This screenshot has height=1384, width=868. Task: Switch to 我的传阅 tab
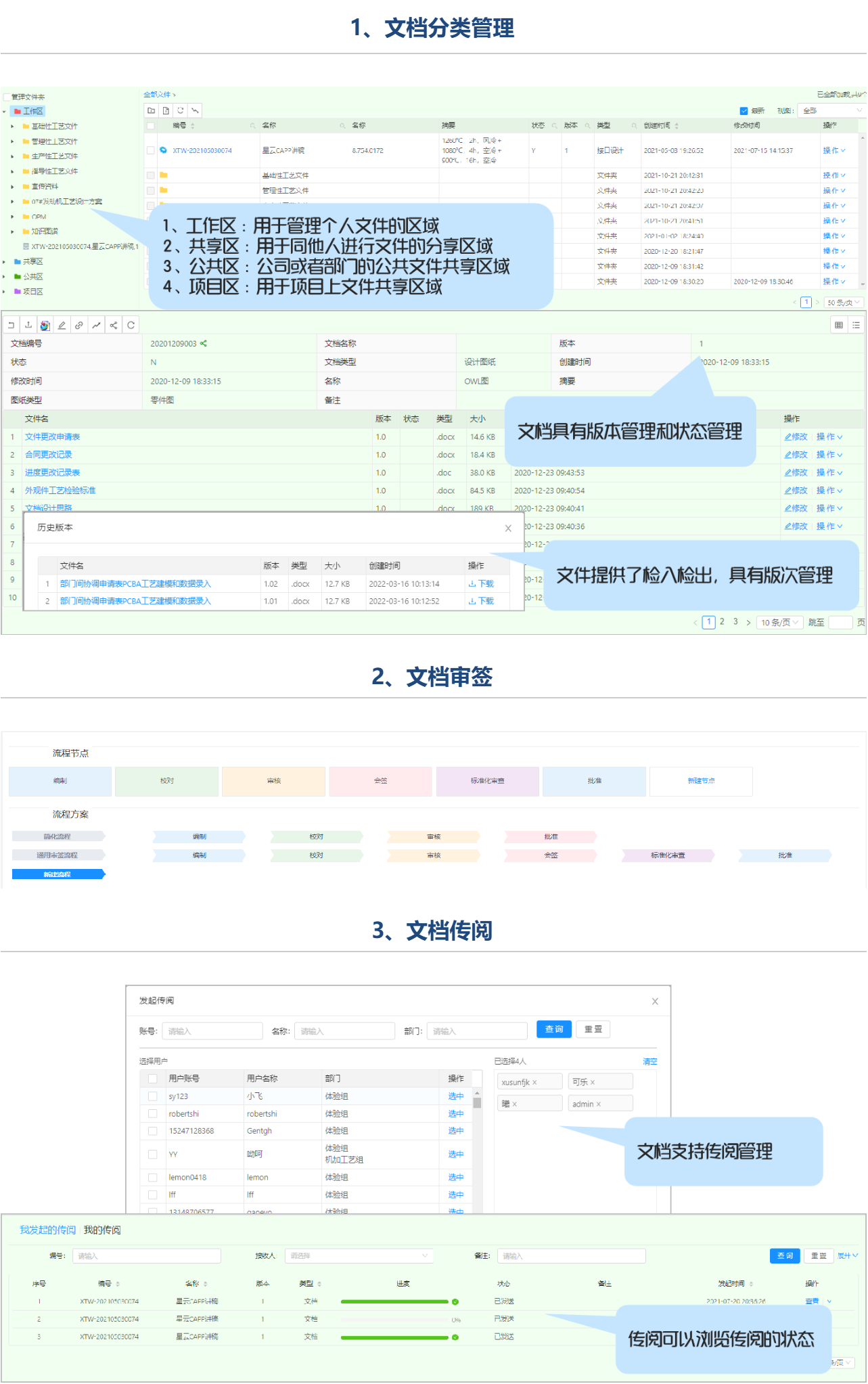click(x=102, y=1230)
